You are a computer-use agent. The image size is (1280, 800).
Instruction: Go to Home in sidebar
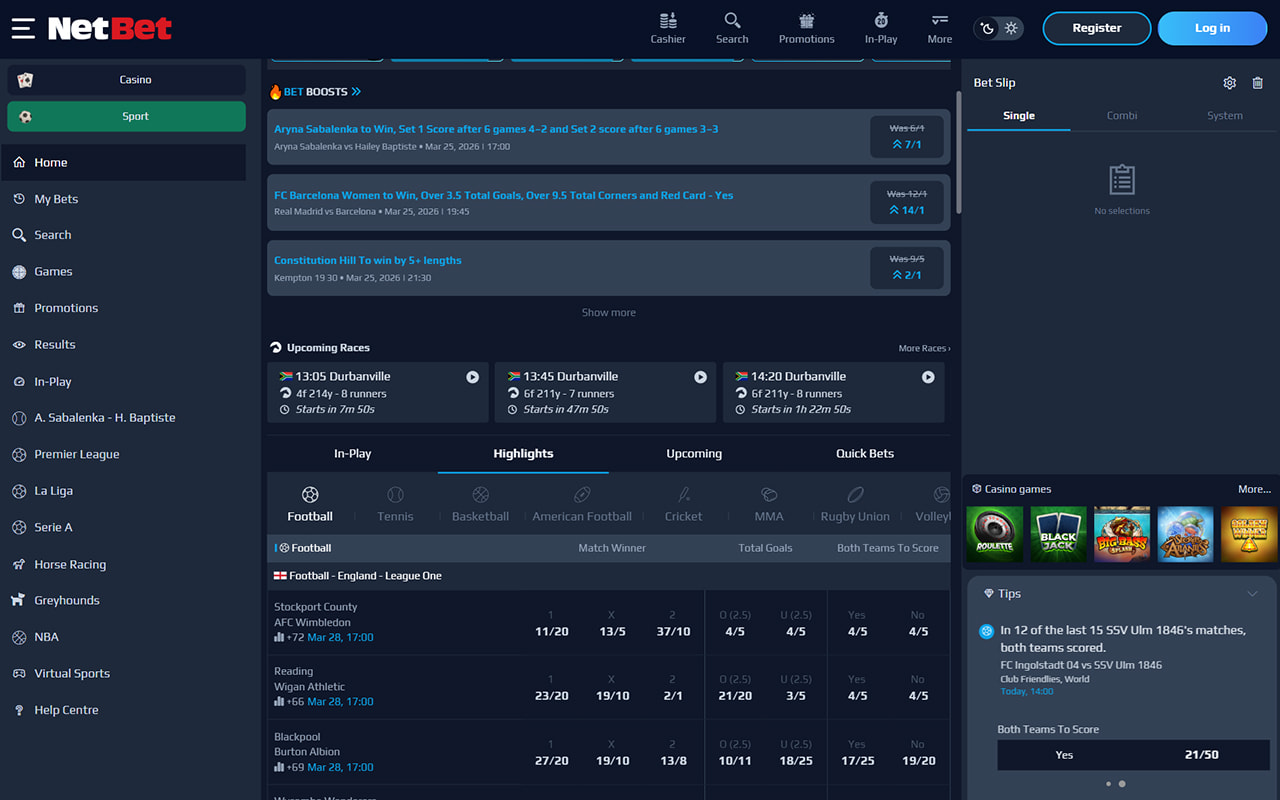pos(123,162)
